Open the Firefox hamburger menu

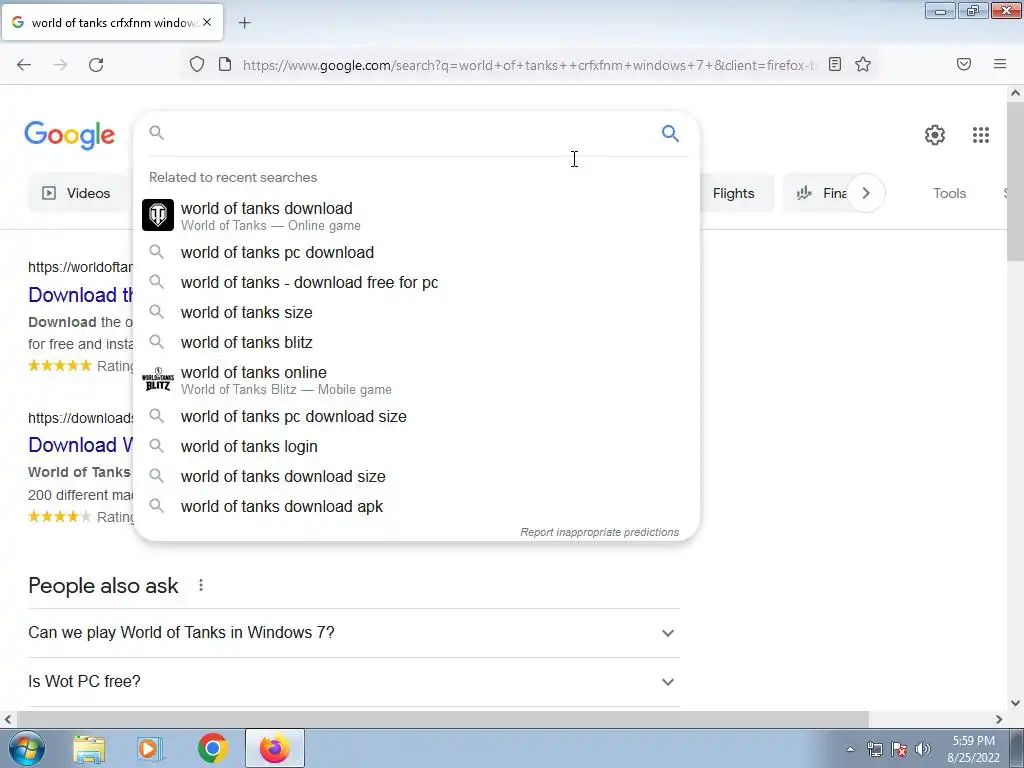[1000, 64]
